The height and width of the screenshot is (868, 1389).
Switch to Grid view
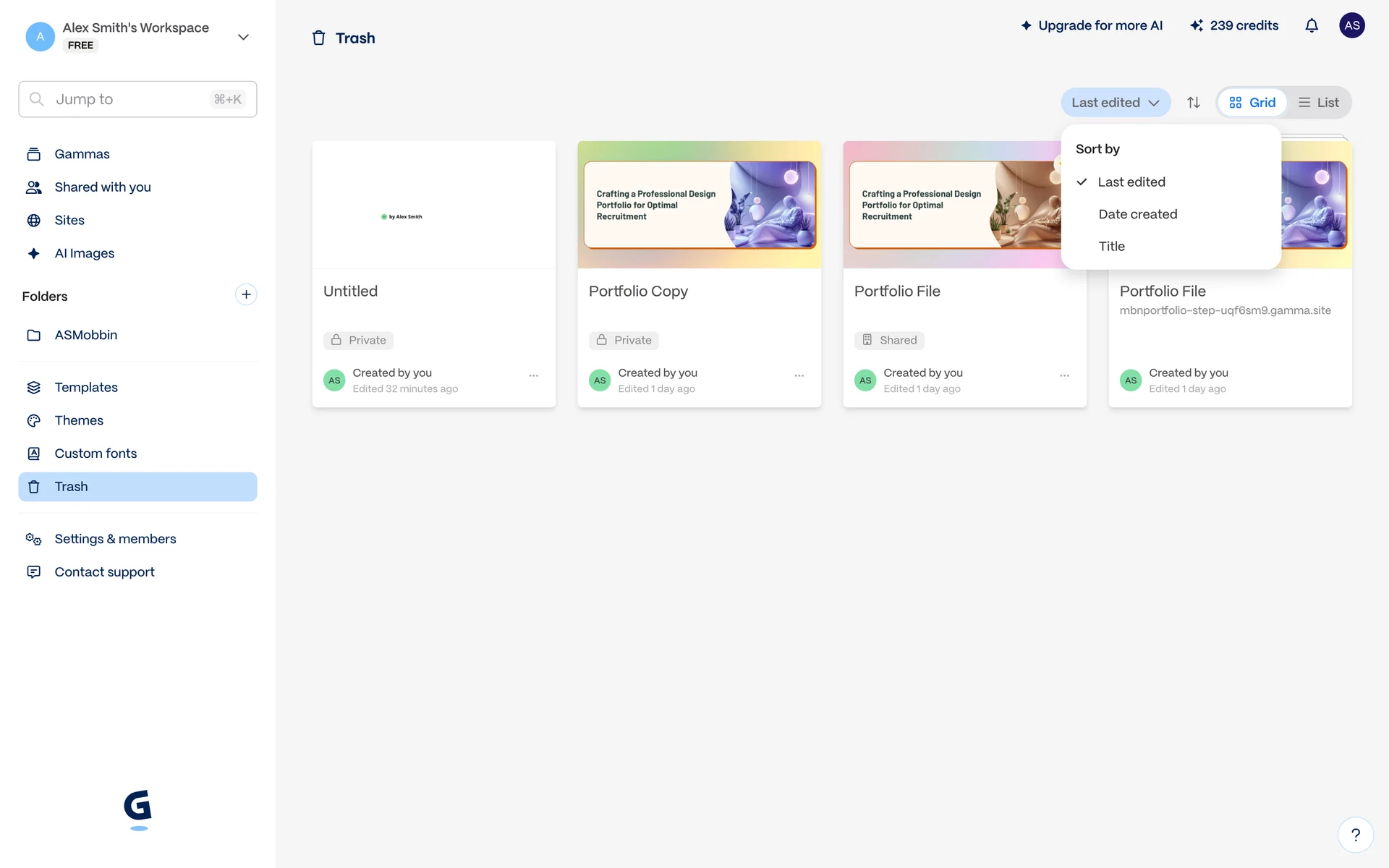click(x=1252, y=103)
